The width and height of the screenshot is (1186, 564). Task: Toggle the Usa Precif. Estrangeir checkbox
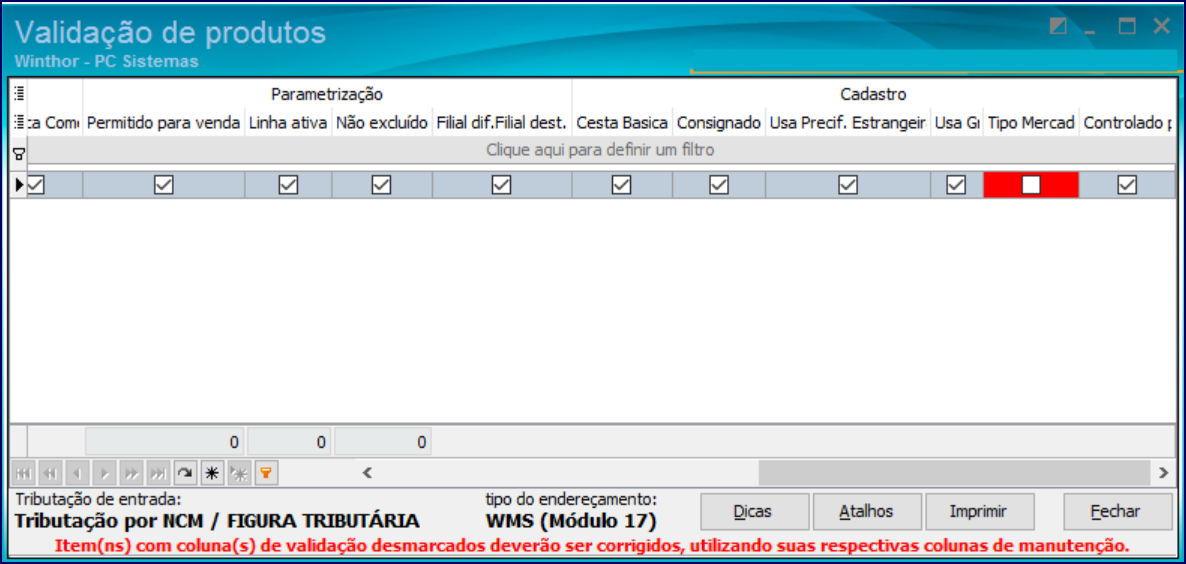click(x=847, y=185)
